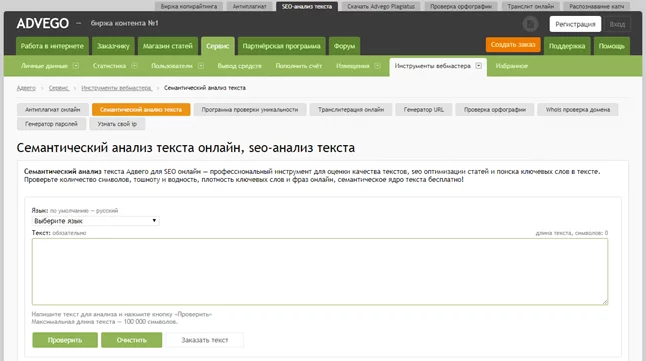646x361 pixels.
Task: Open the Магазин статей menu
Action: (168, 46)
